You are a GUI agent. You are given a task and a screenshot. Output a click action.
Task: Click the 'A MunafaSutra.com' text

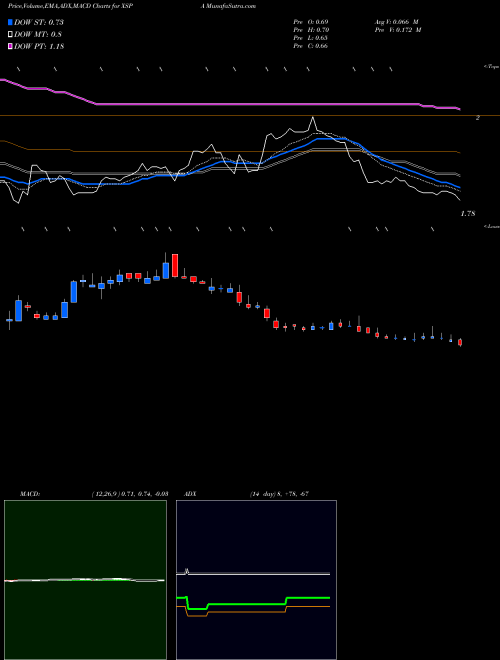click(x=229, y=6)
